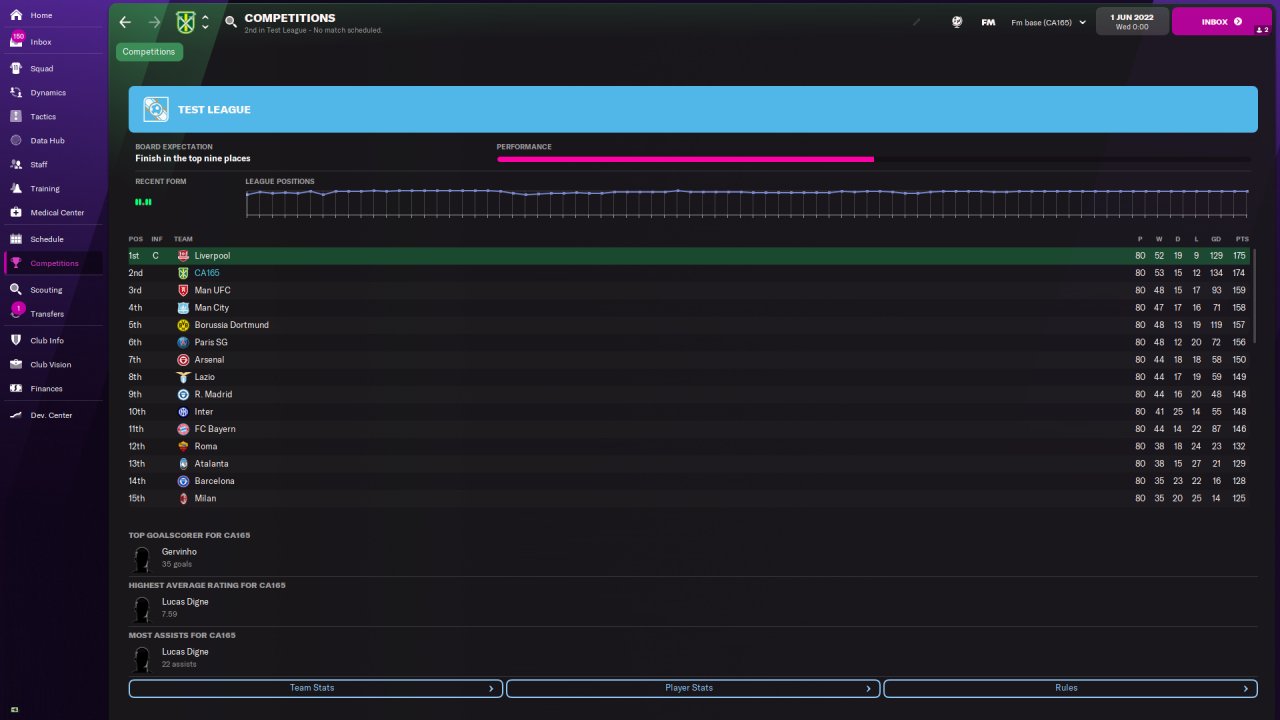The height and width of the screenshot is (720, 1280).
Task: Open Scouting via its magnifier icon
Action: [16, 290]
